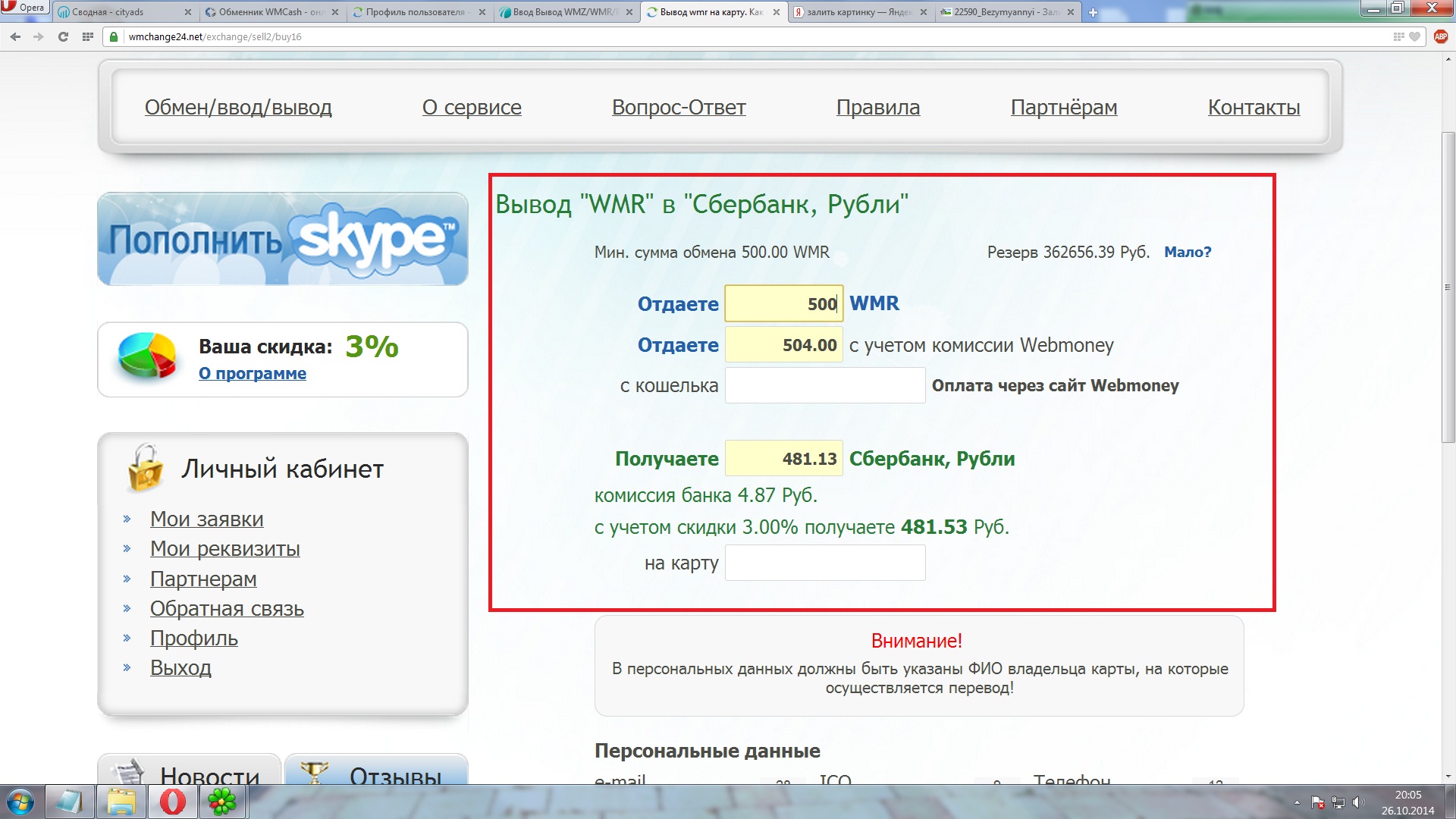
Task: Switch to the 'Ввод Вывод WMZ/WMR' tab
Action: click(x=560, y=12)
